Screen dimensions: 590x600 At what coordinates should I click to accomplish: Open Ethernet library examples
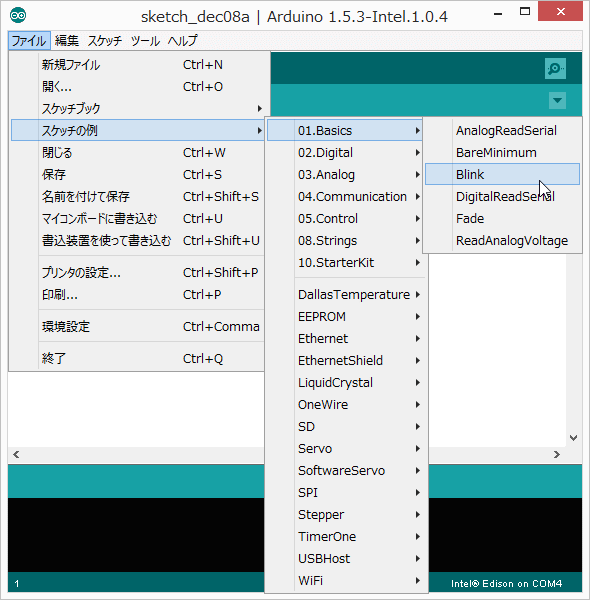tap(346, 339)
